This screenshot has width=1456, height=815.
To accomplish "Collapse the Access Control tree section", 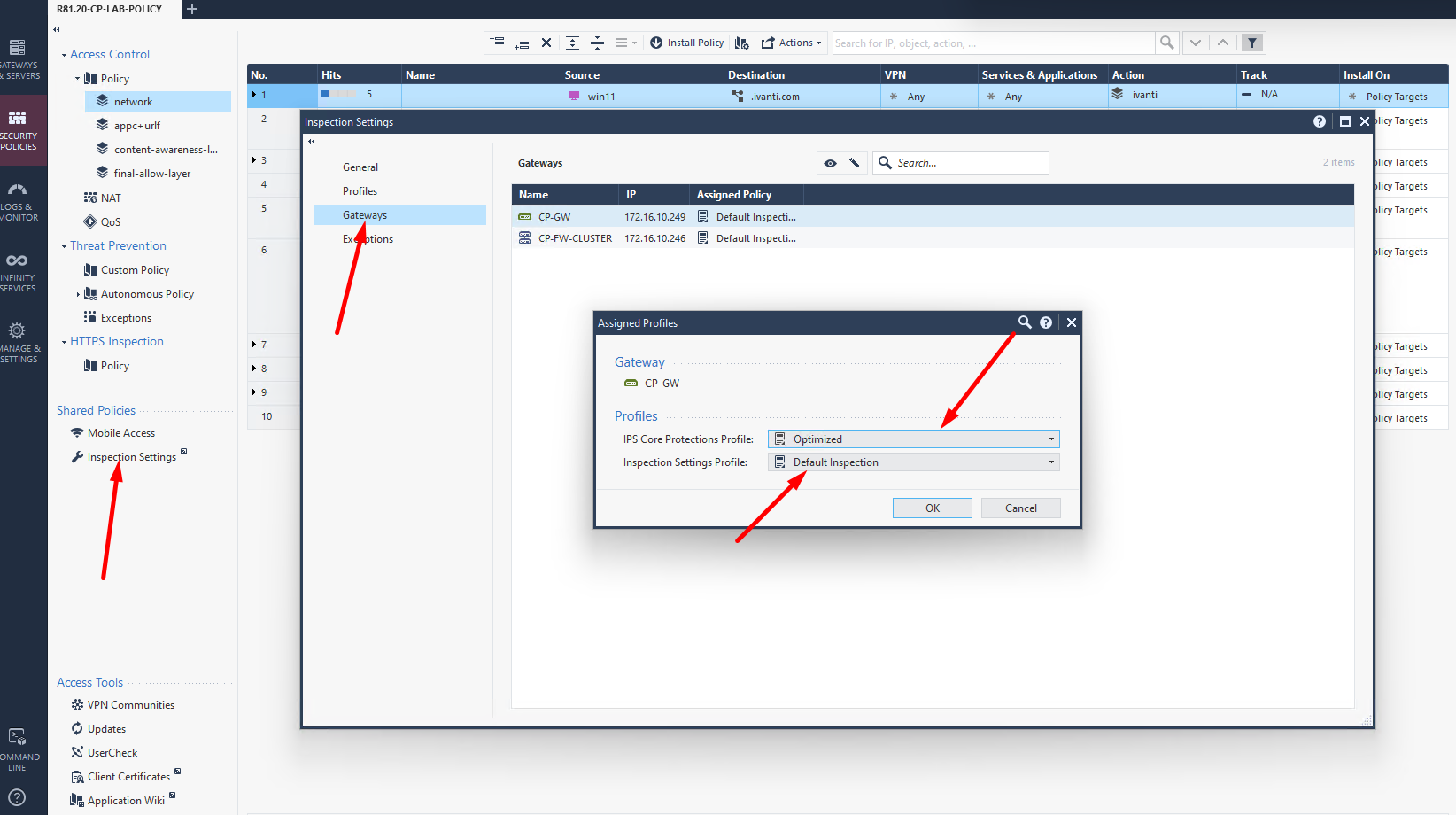I will click(x=64, y=55).
